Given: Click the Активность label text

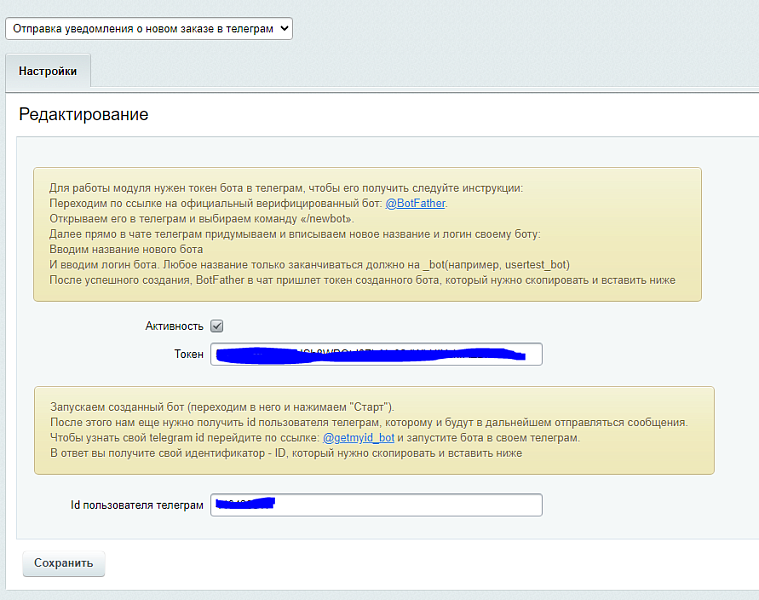Looking at the screenshot, I should point(174,326).
